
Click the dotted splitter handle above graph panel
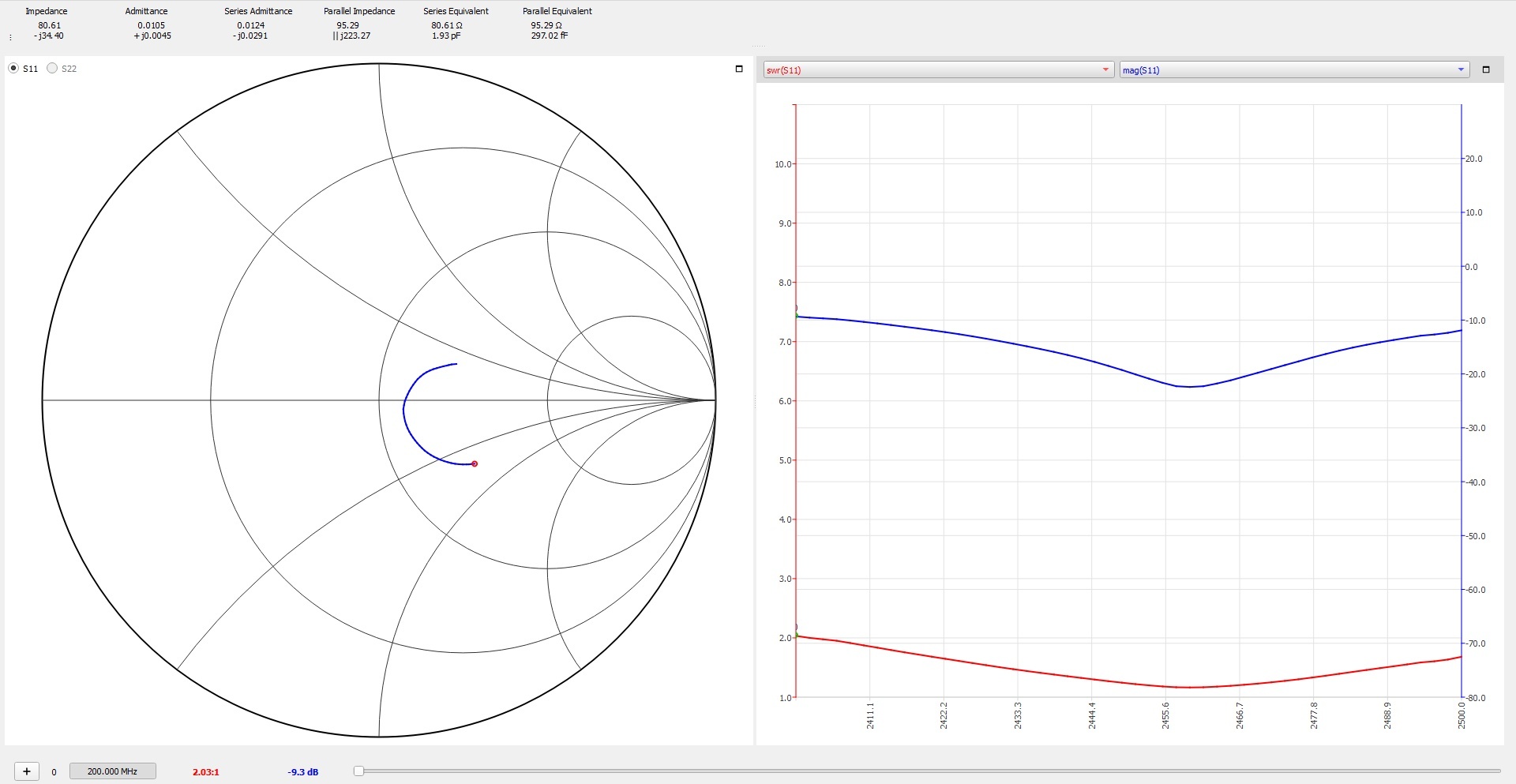pyautogui.click(x=758, y=46)
